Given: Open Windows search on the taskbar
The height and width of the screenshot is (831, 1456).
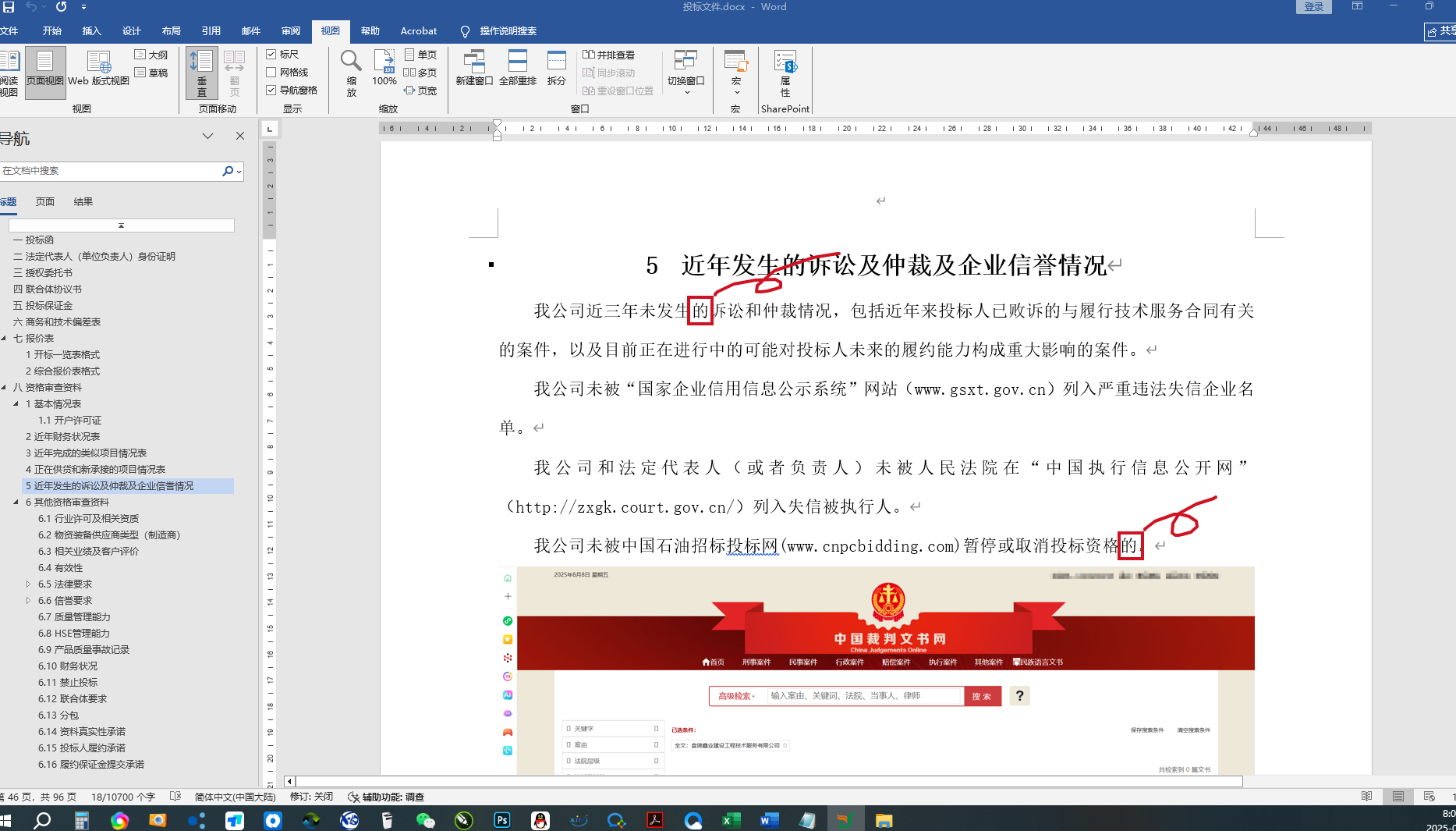Looking at the screenshot, I should pos(42,820).
